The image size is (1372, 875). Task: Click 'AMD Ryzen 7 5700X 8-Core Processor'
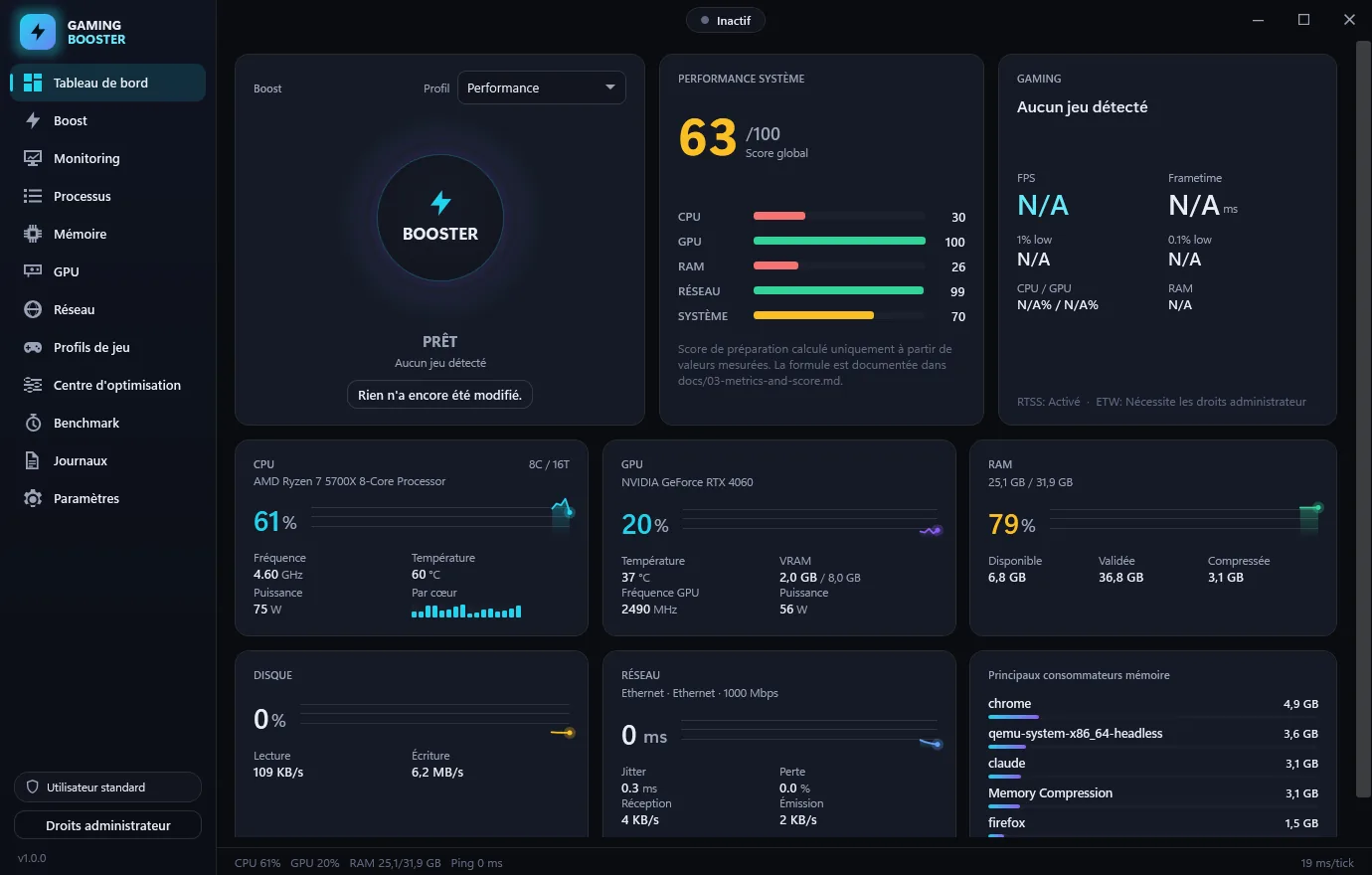click(x=349, y=481)
